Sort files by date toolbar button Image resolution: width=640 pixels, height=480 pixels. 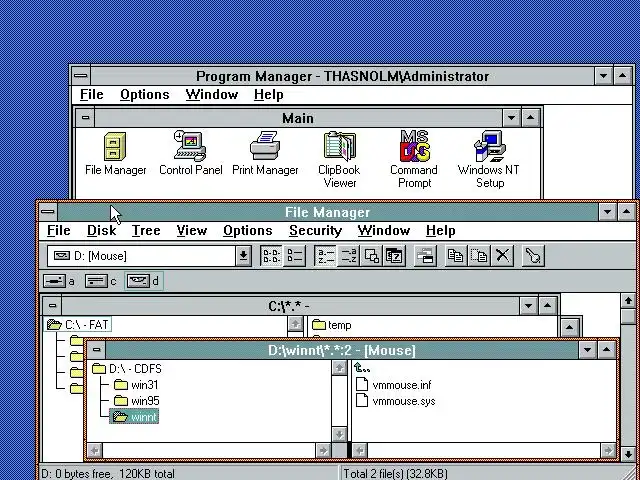(x=394, y=256)
